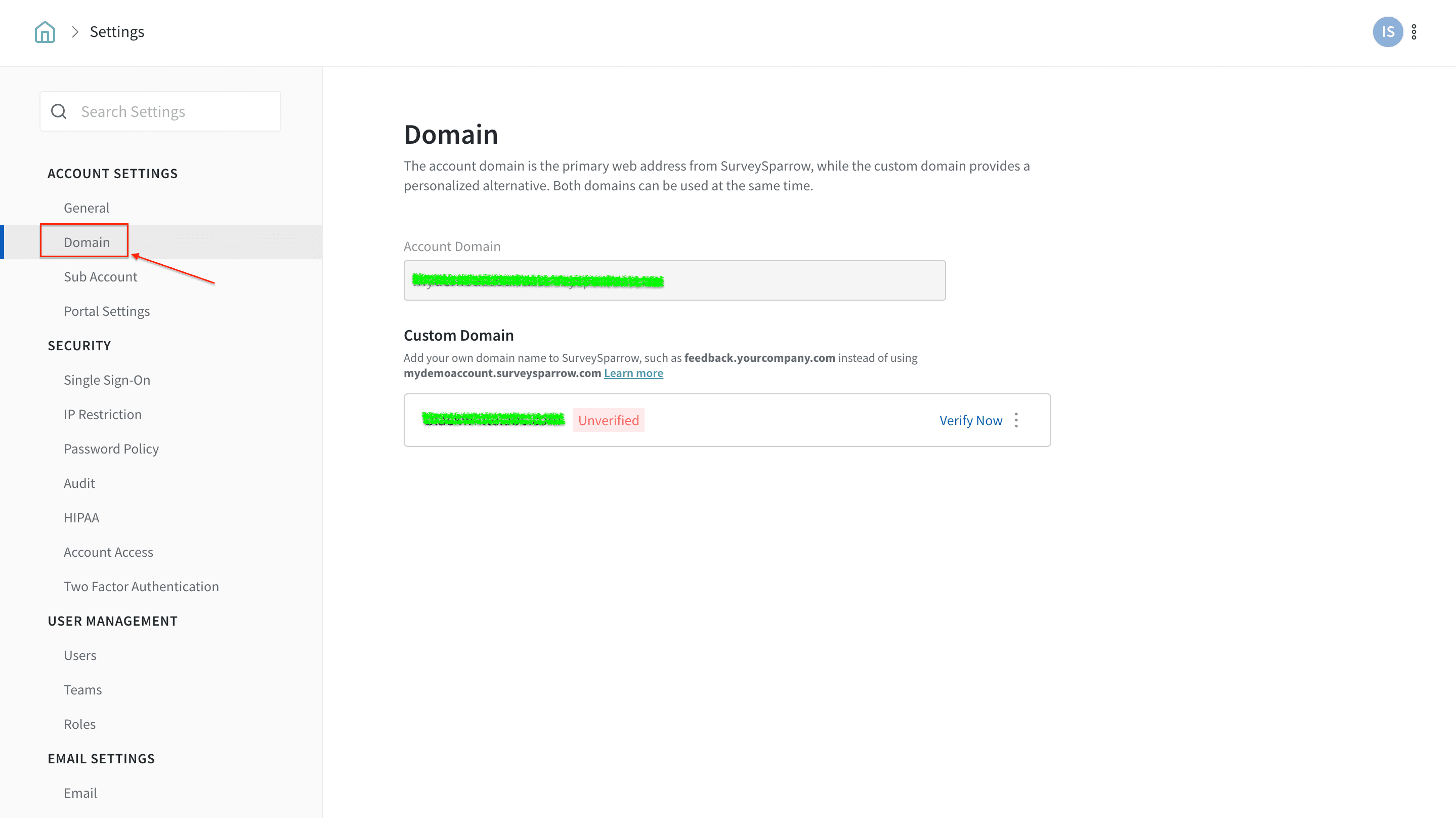Viewport: 1456px width, 820px height.
Task: Open custom domain more options menu
Action: coord(1016,420)
